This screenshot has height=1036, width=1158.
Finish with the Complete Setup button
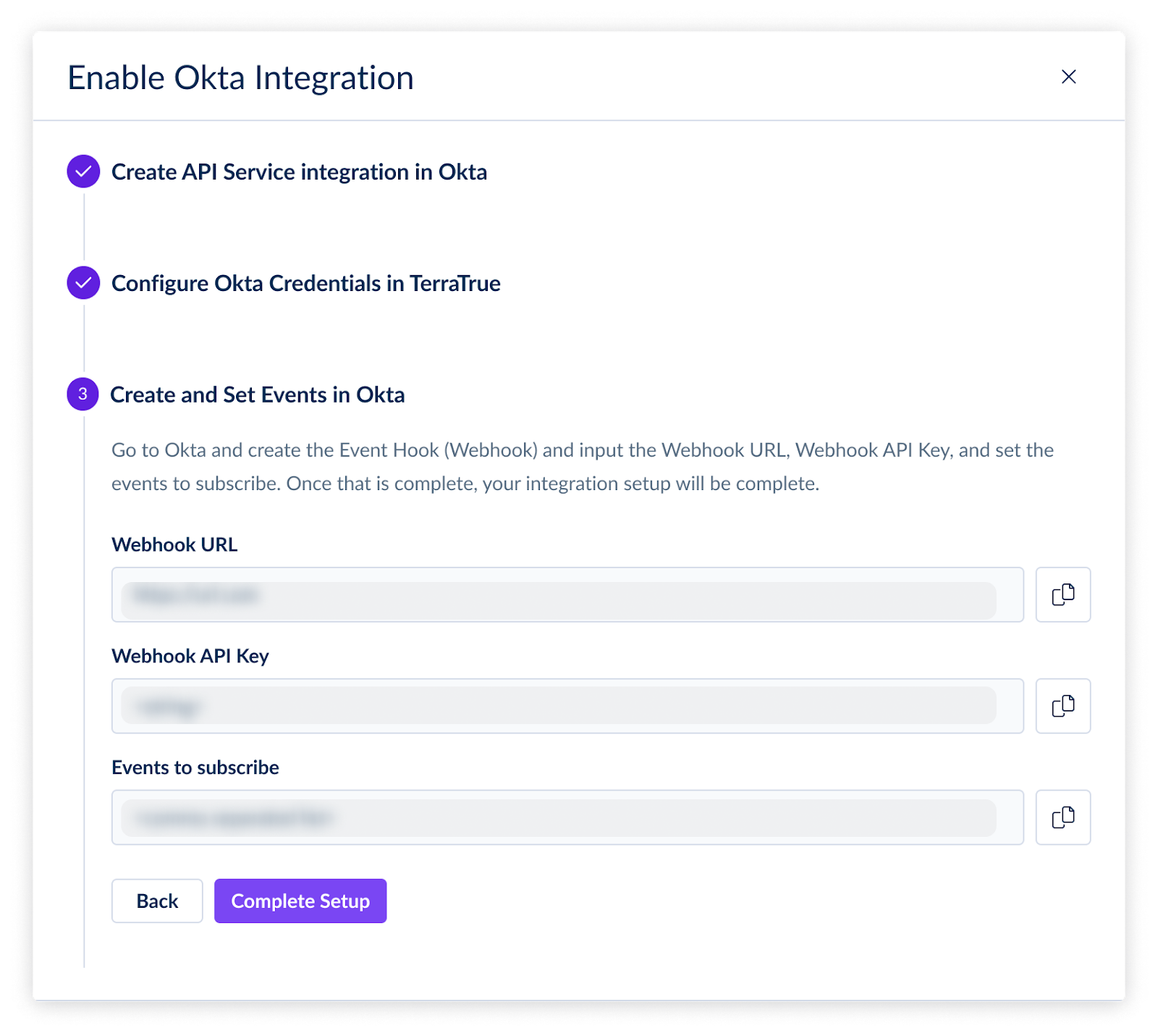pos(300,901)
